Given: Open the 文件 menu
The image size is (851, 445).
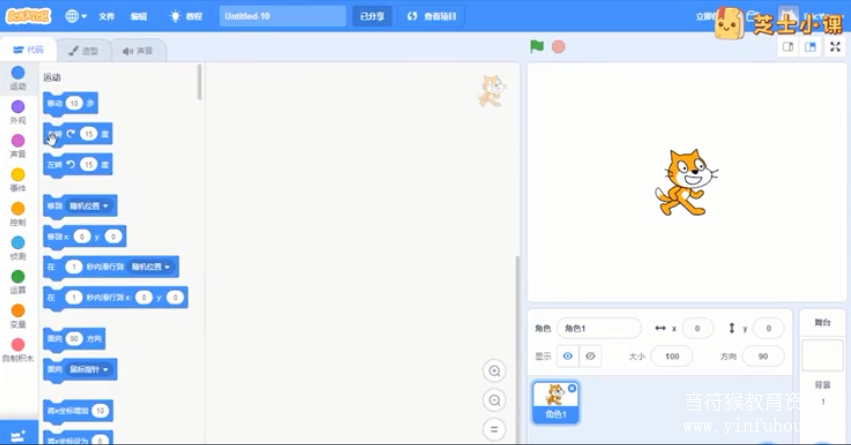Looking at the screenshot, I should (x=106, y=16).
